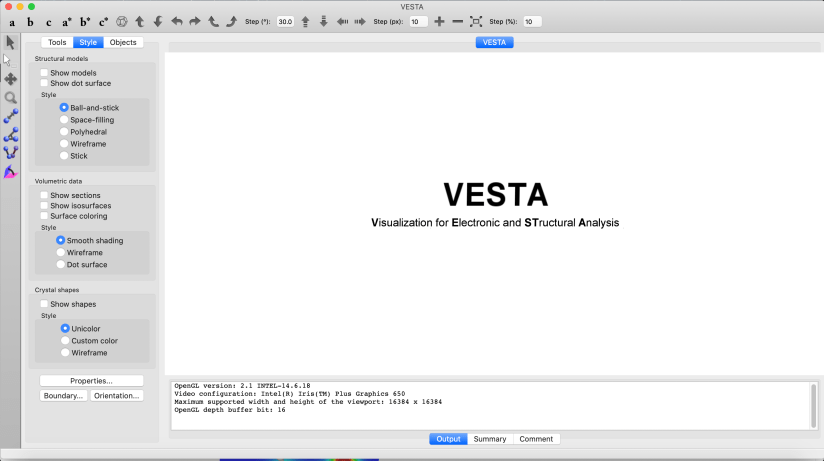Select the translate move tool
This screenshot has height=461, width=824.
coord(11,79)
